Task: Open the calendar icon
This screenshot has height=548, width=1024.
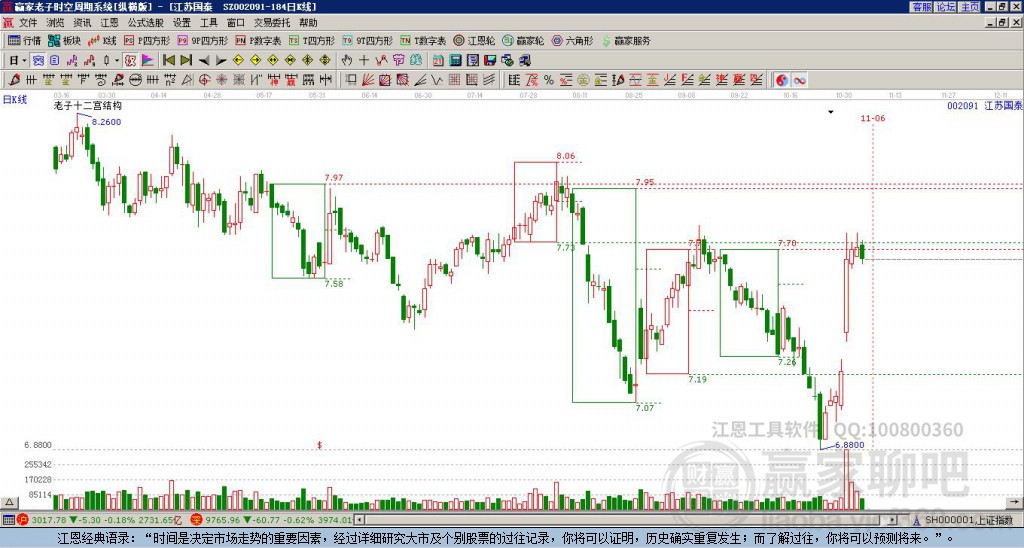Action: [x=438, y=60]
